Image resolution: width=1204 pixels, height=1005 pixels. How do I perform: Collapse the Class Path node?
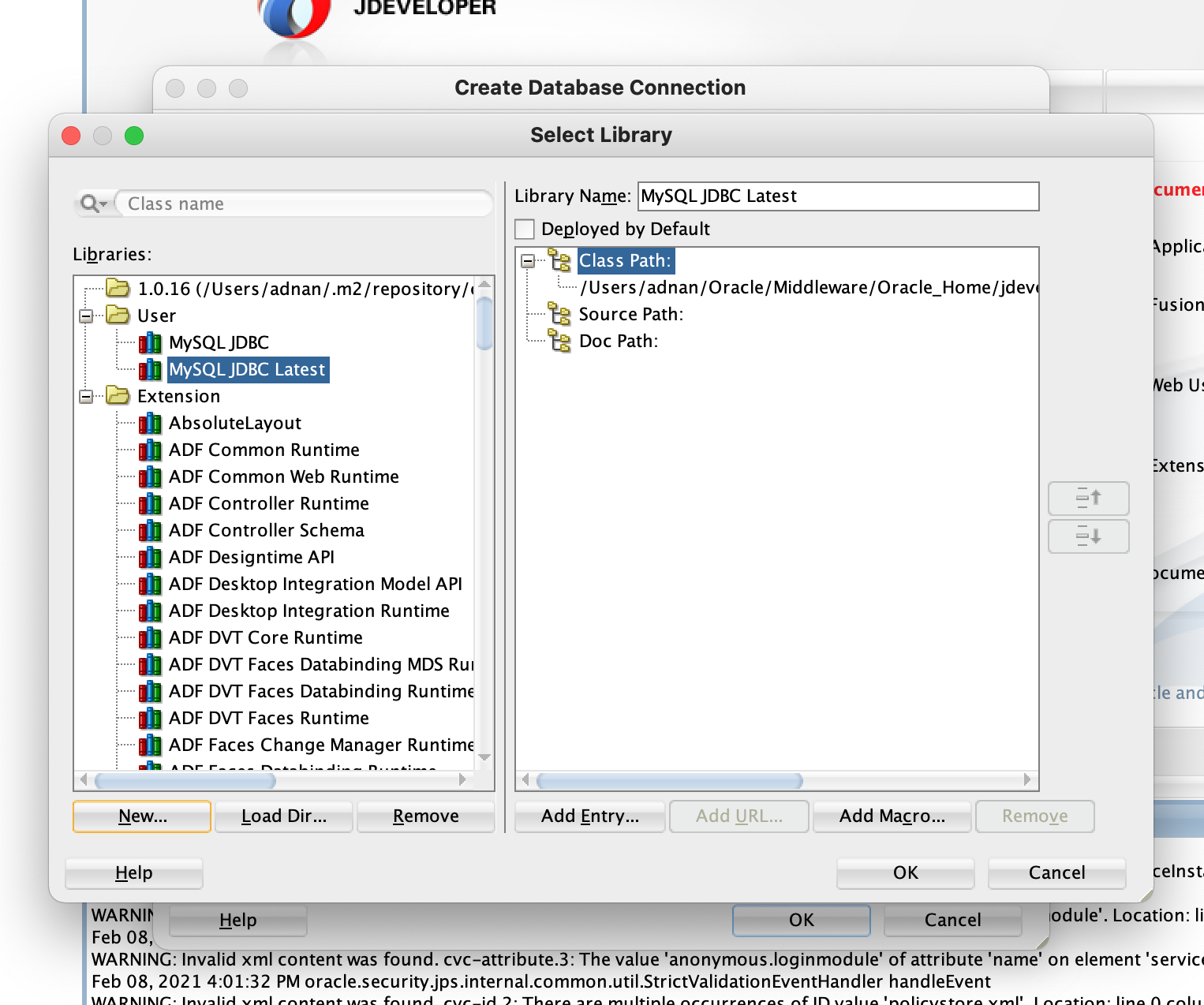(x=528, y=261)
